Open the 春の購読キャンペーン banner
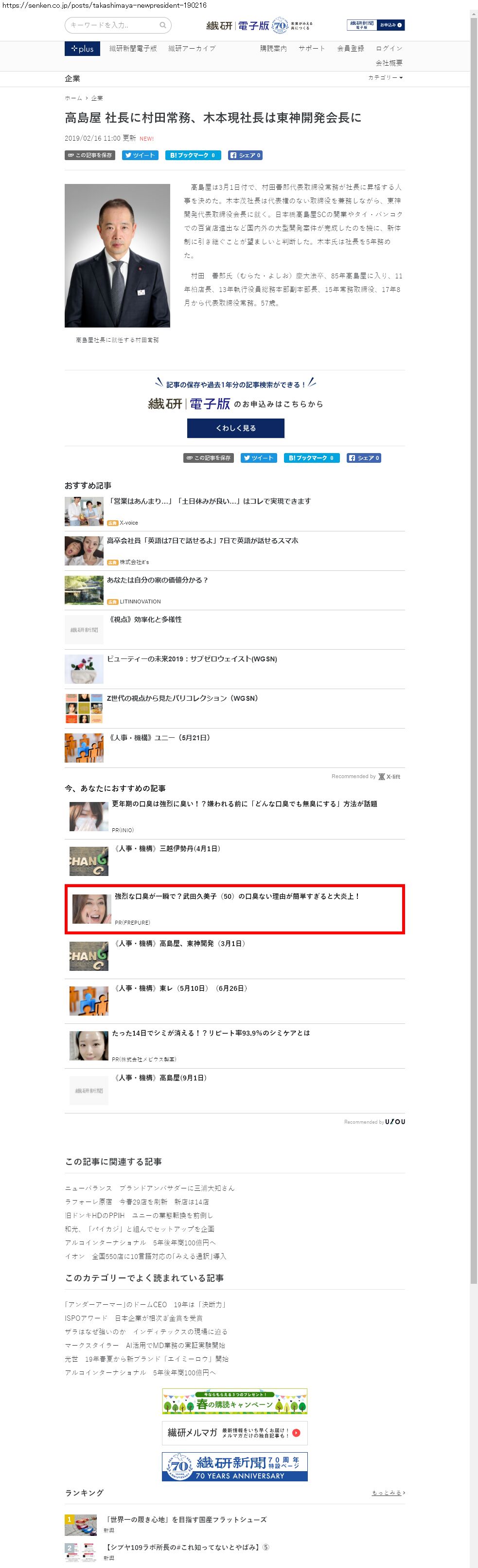The image size is (478, 1568). pyautogui.click(x=235, y=1402)
